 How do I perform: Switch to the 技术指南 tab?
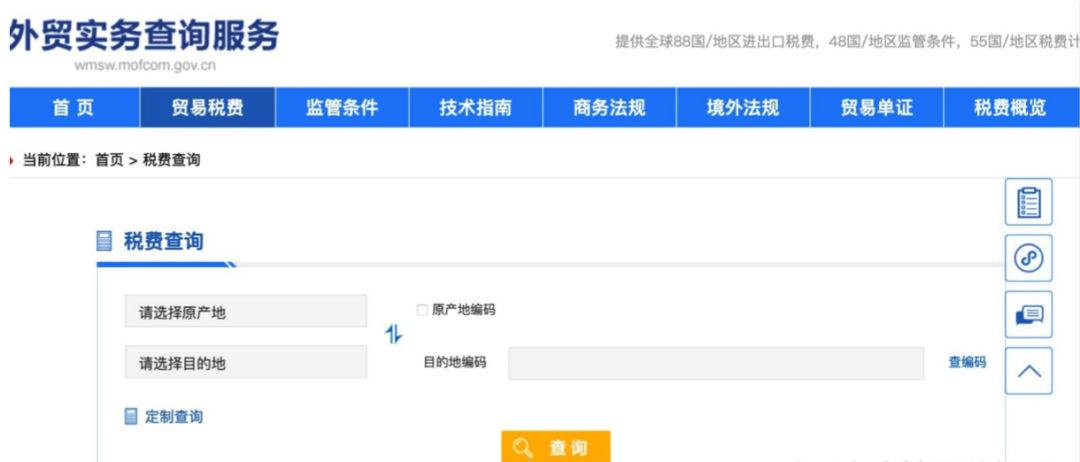(x=476, y=107)
